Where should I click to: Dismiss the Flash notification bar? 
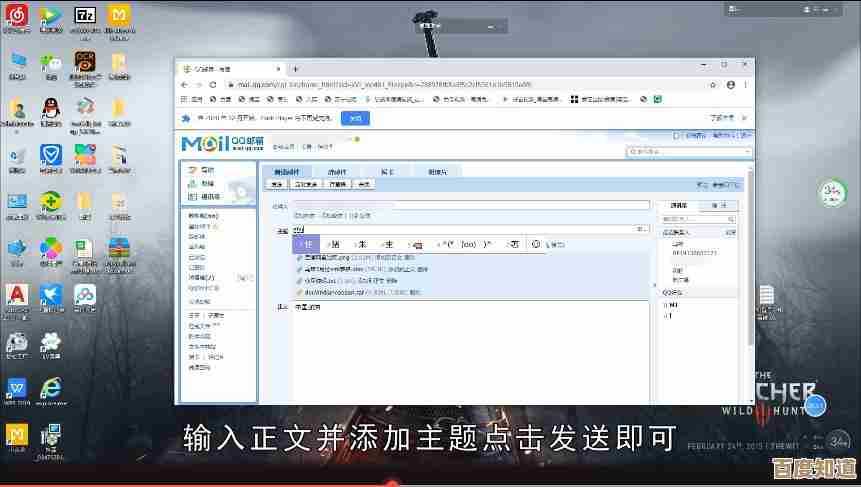tap(744, 117)
